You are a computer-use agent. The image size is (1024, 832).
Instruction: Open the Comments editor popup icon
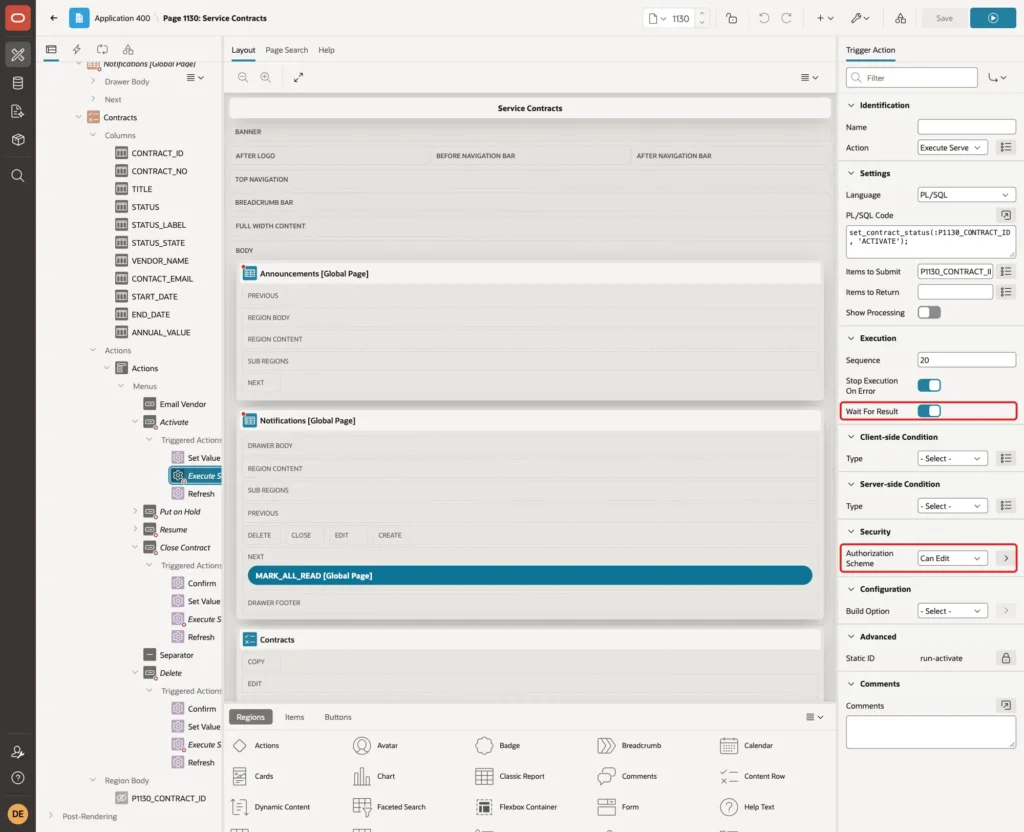click(1006, 705)
